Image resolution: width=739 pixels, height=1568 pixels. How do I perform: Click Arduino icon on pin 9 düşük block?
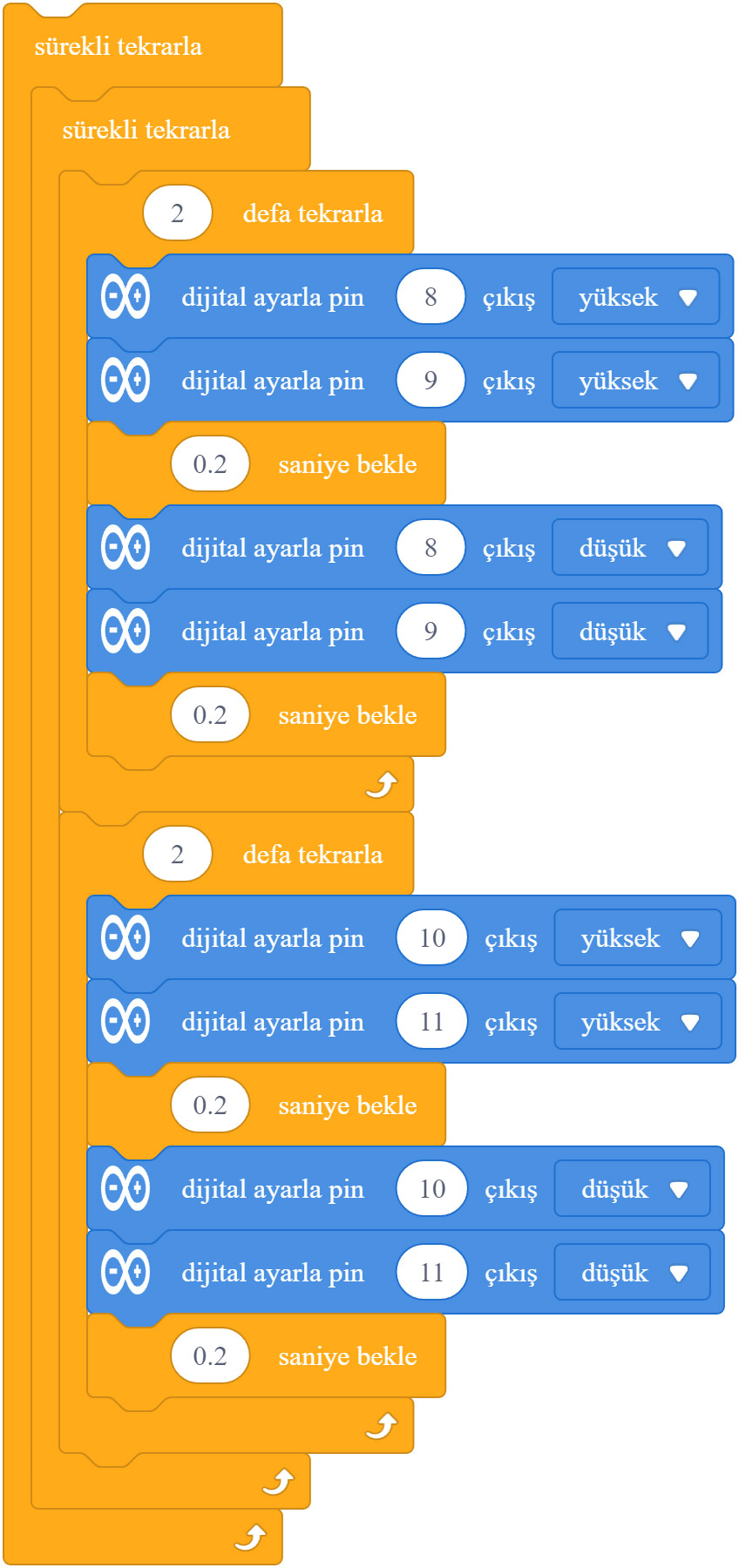125,632
